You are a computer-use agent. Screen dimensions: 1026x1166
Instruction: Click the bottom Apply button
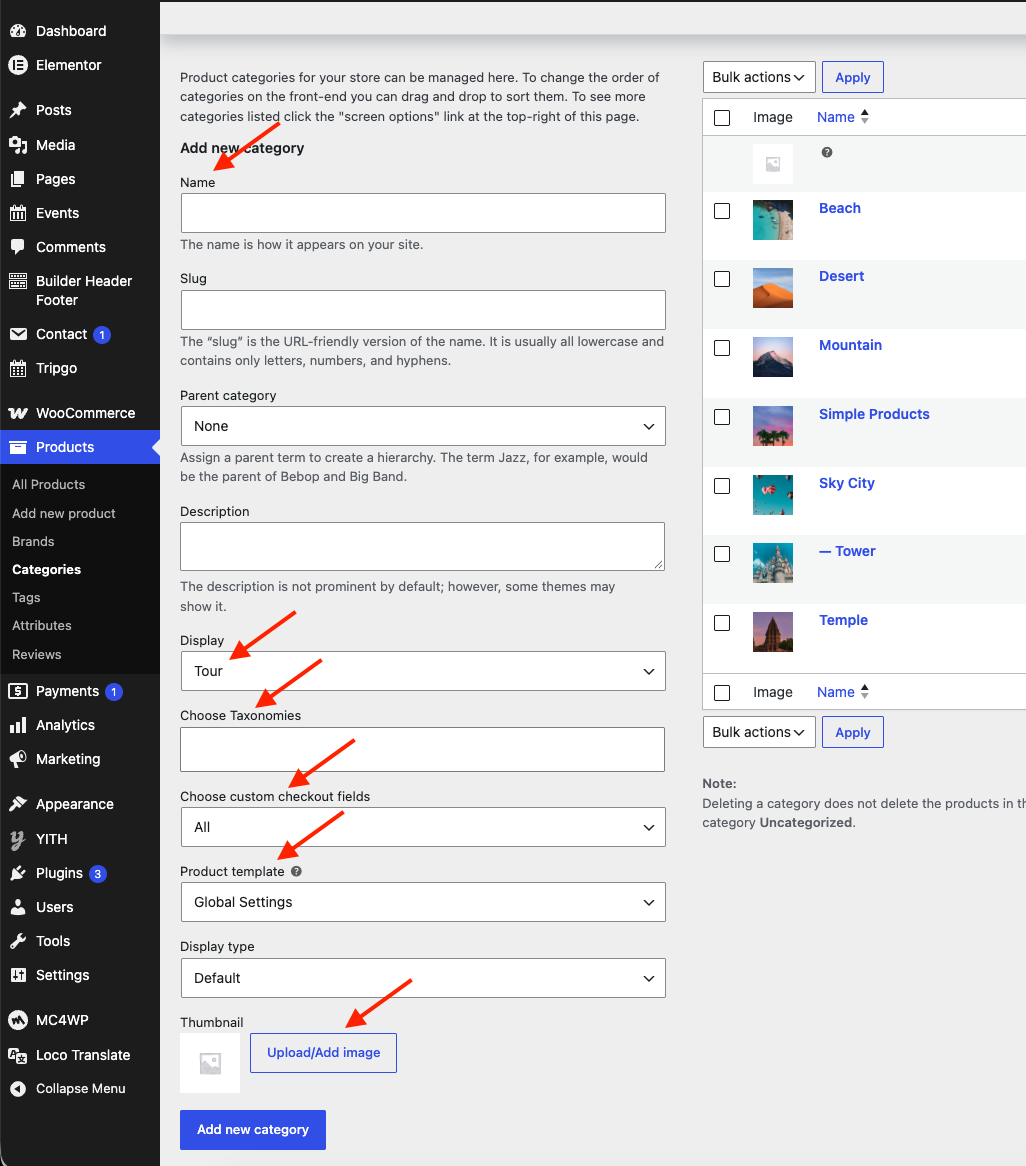(x=853, y=732)
